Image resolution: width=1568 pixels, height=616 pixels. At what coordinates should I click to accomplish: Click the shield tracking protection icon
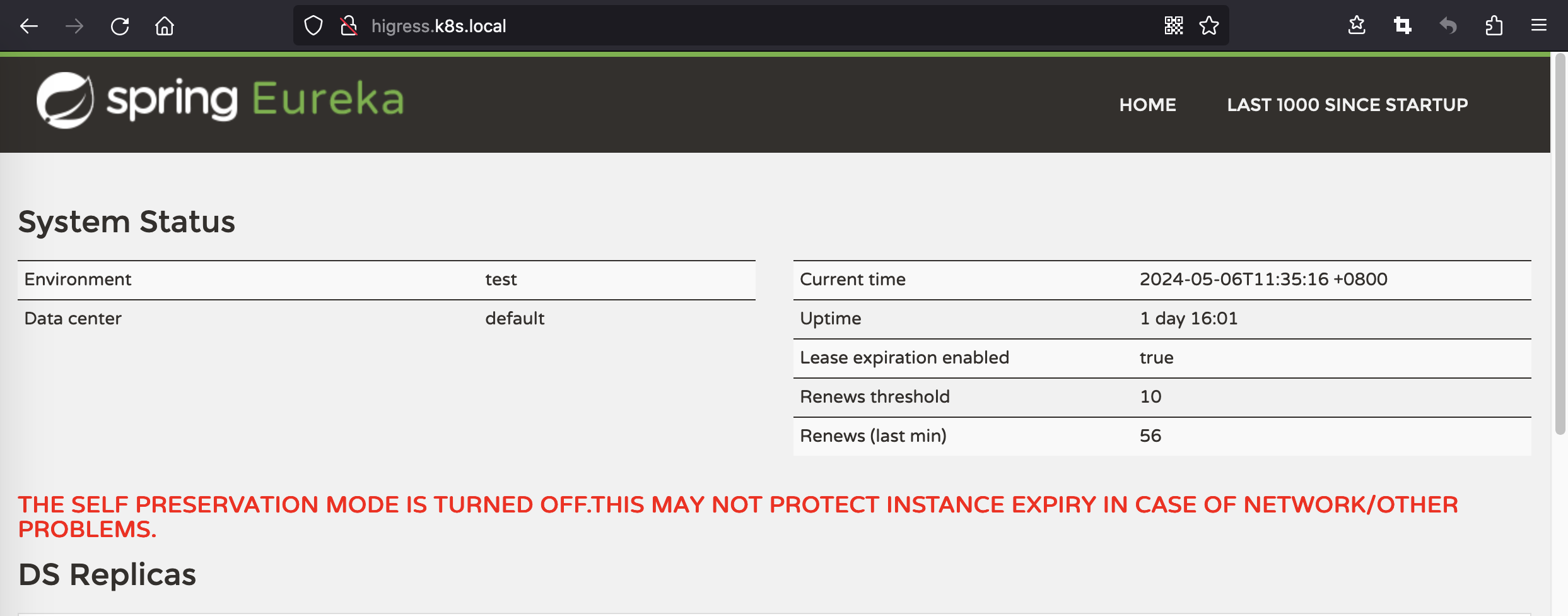pos(313,26)
